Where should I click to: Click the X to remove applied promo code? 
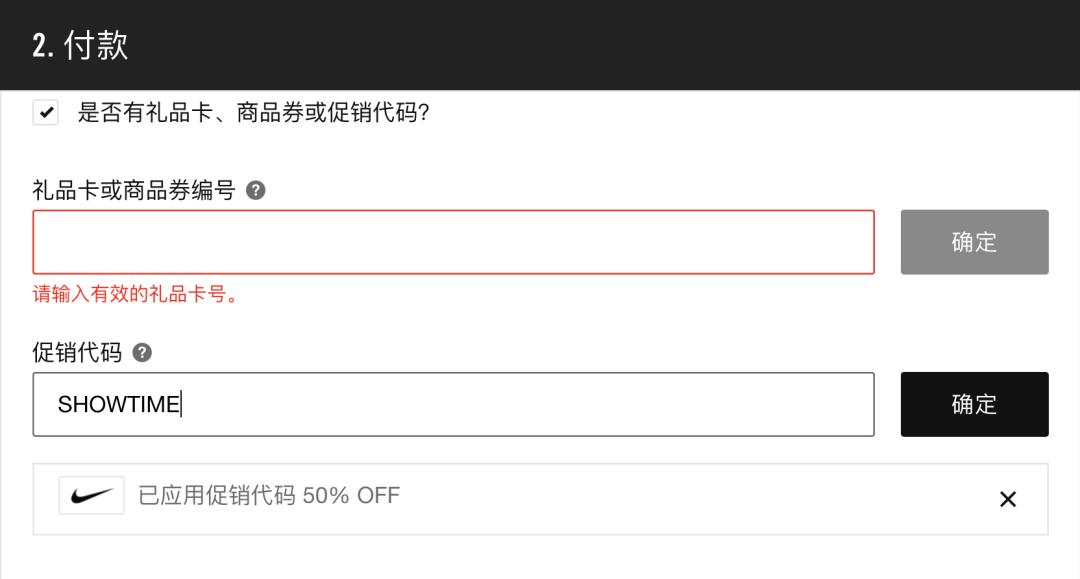(x=1009, y=497)
